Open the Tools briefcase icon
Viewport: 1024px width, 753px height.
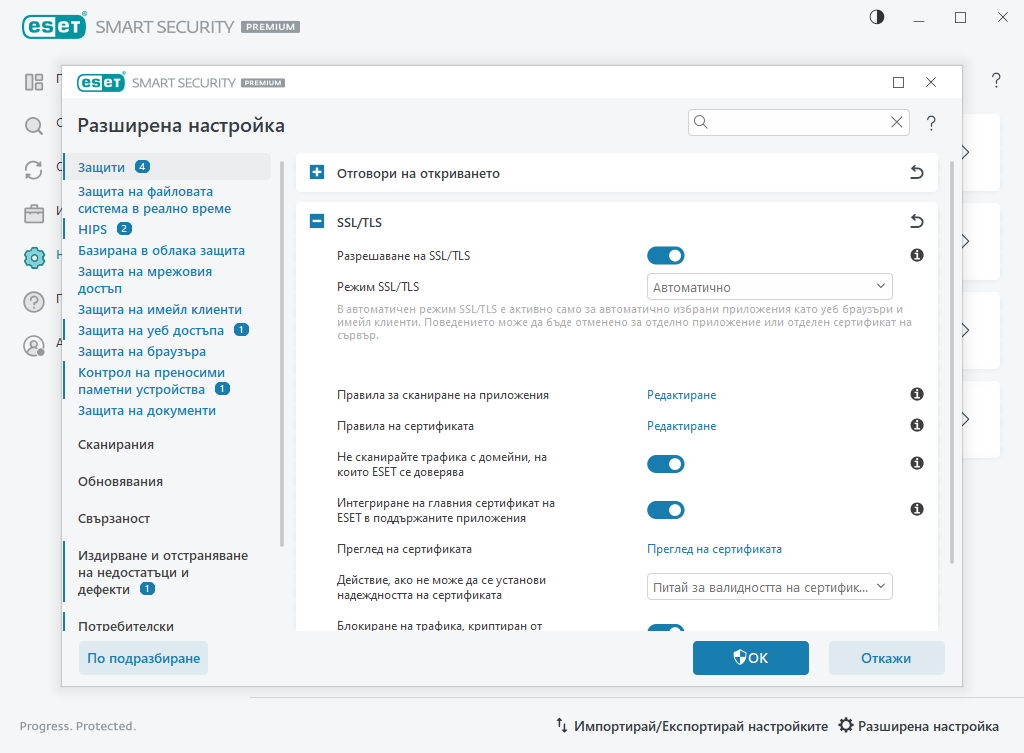pyautogui.click(x=33, y=214)
